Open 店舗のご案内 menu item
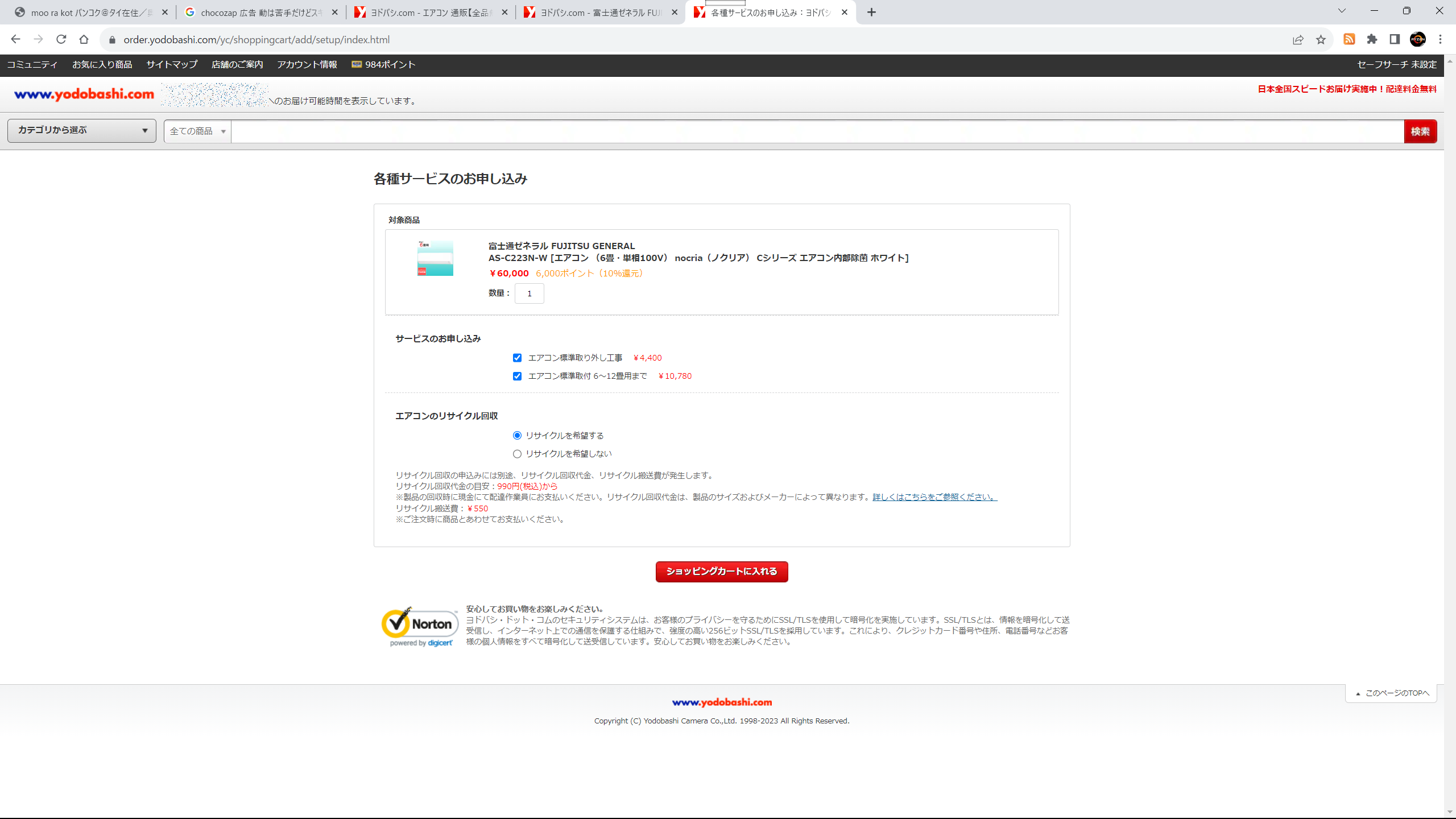Image resolution: width=1456 pixels, height=819 pixels. point(237,65)
